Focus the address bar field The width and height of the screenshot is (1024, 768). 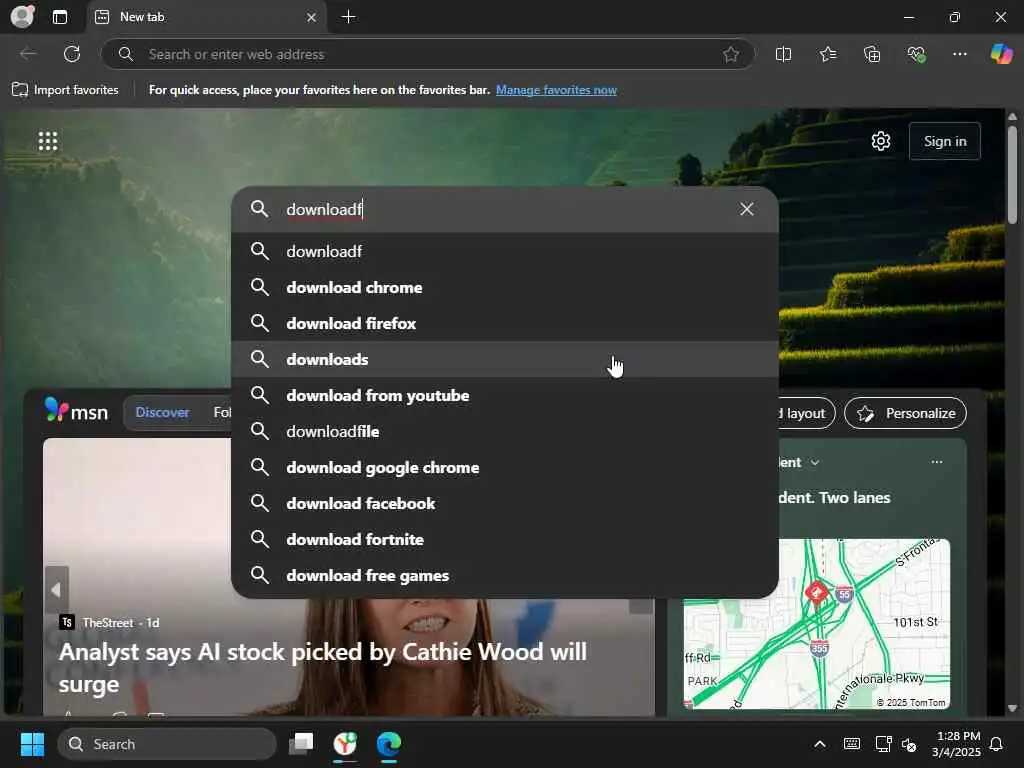click(x=428, y=54)
